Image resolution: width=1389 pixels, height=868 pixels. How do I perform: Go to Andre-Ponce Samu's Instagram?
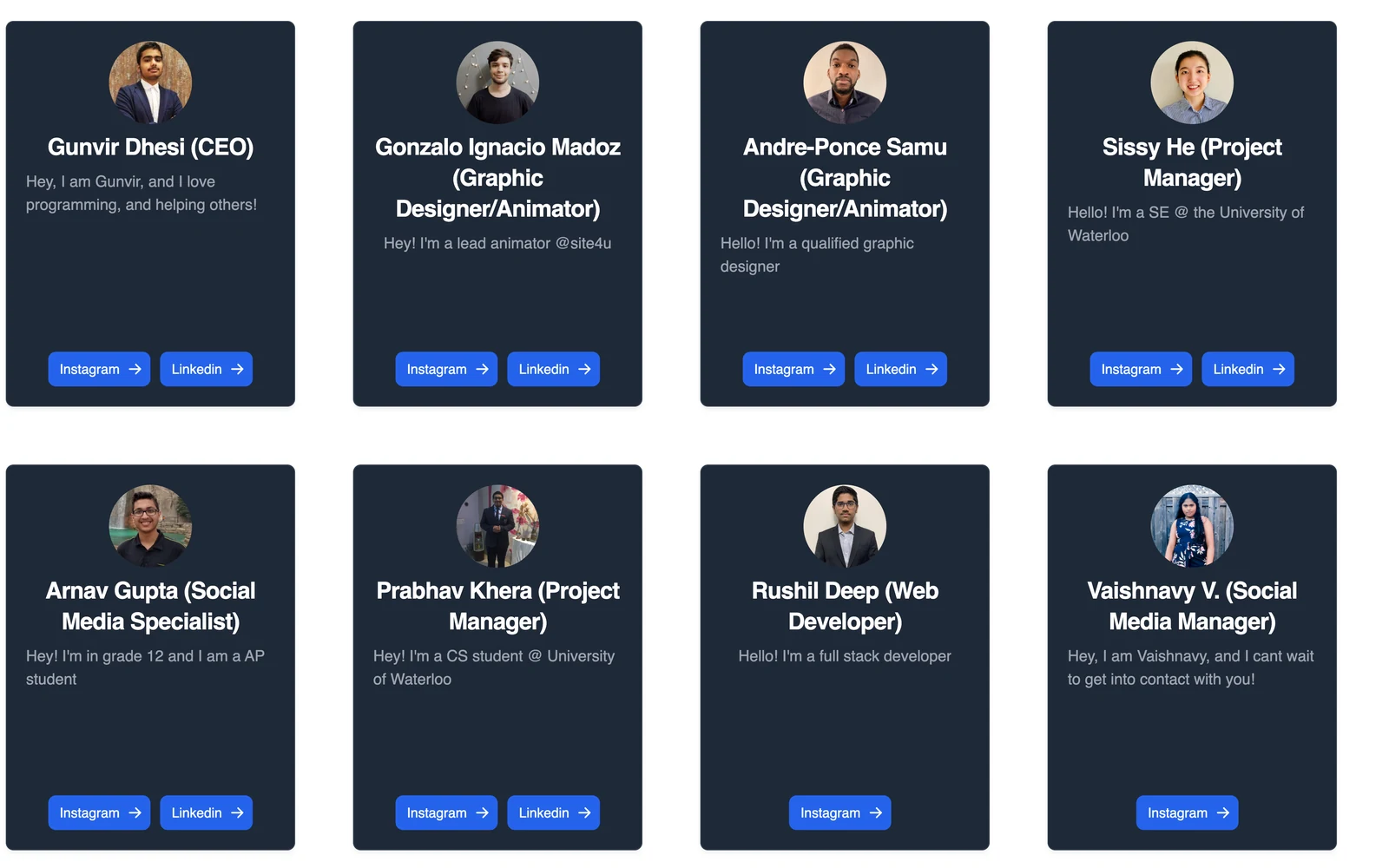pos(793,369)
